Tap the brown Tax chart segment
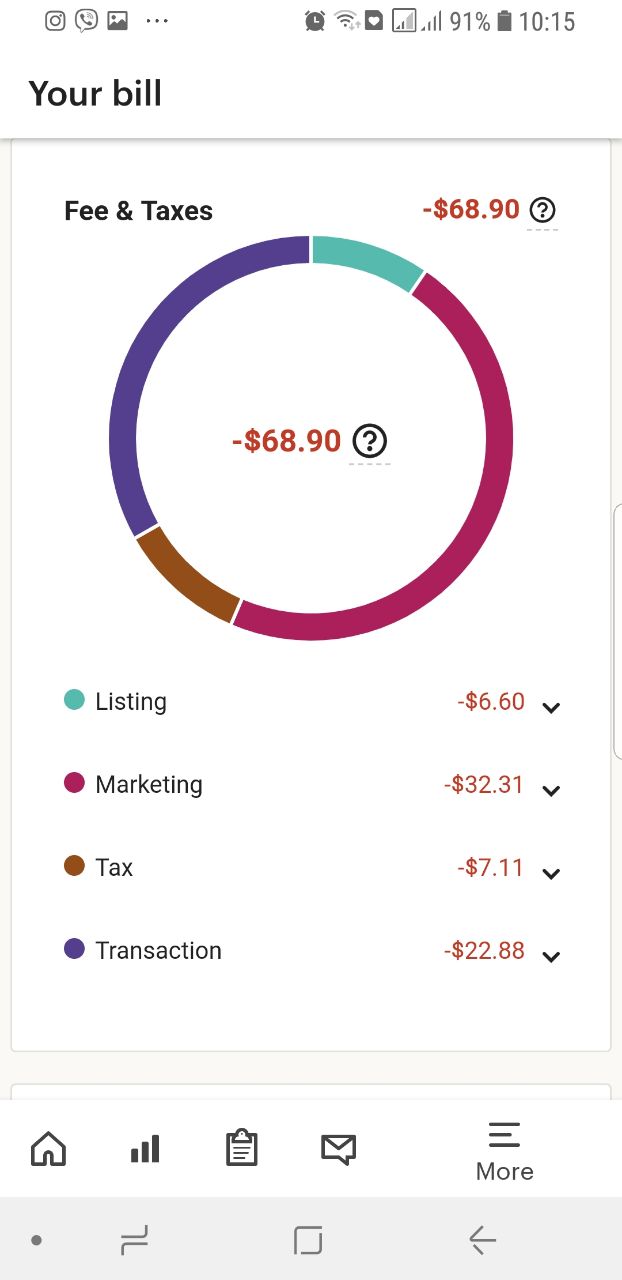The image size is (622, 1280). (185, 578)
